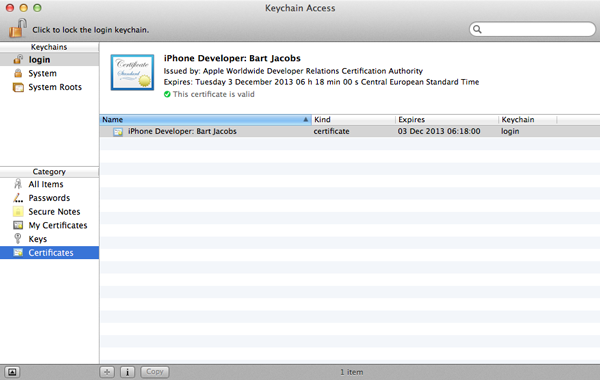Show All Items category
Viewport: 600px width, 380px height.
[49, 184]
